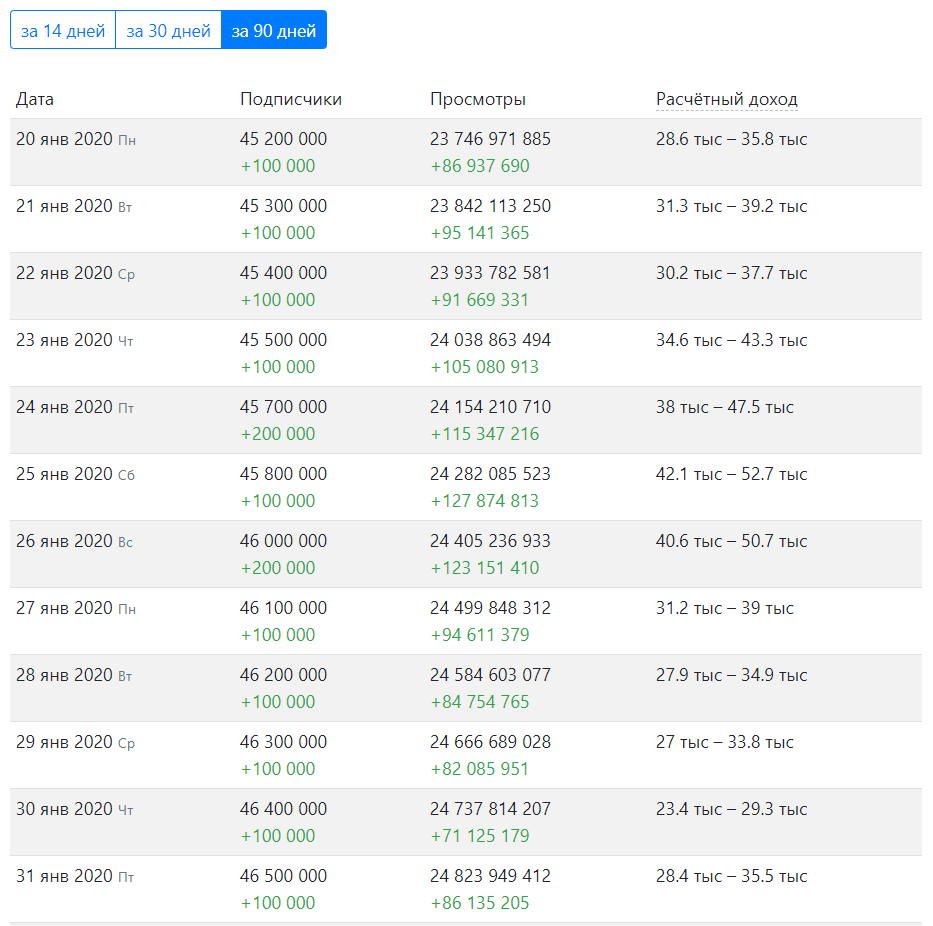933x926 pixels.
Task: Click views gain '+127 874 813'
Action: 484,501
